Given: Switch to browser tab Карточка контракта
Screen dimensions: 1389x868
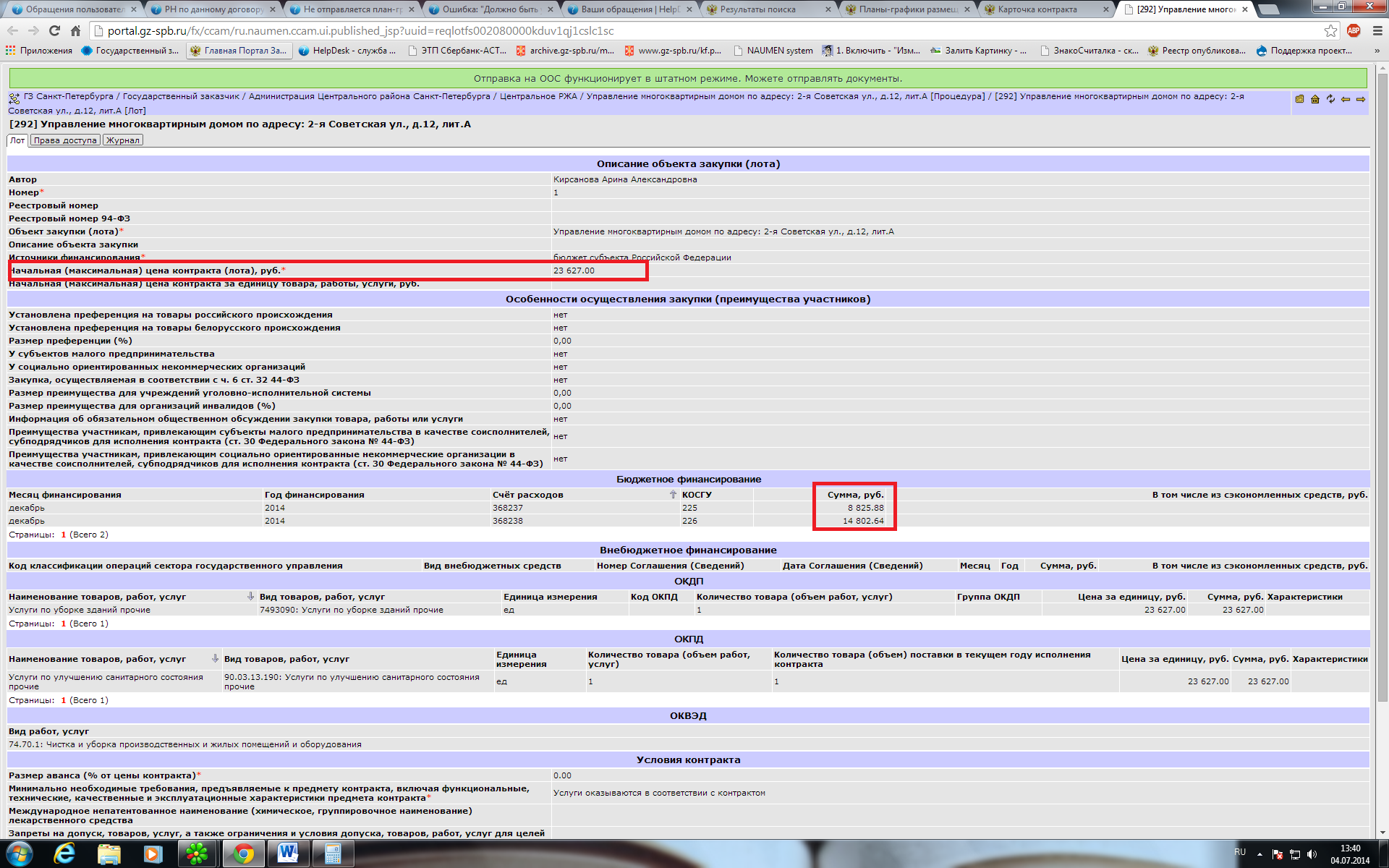Looking at the screenshot, I should [1037, 9].
